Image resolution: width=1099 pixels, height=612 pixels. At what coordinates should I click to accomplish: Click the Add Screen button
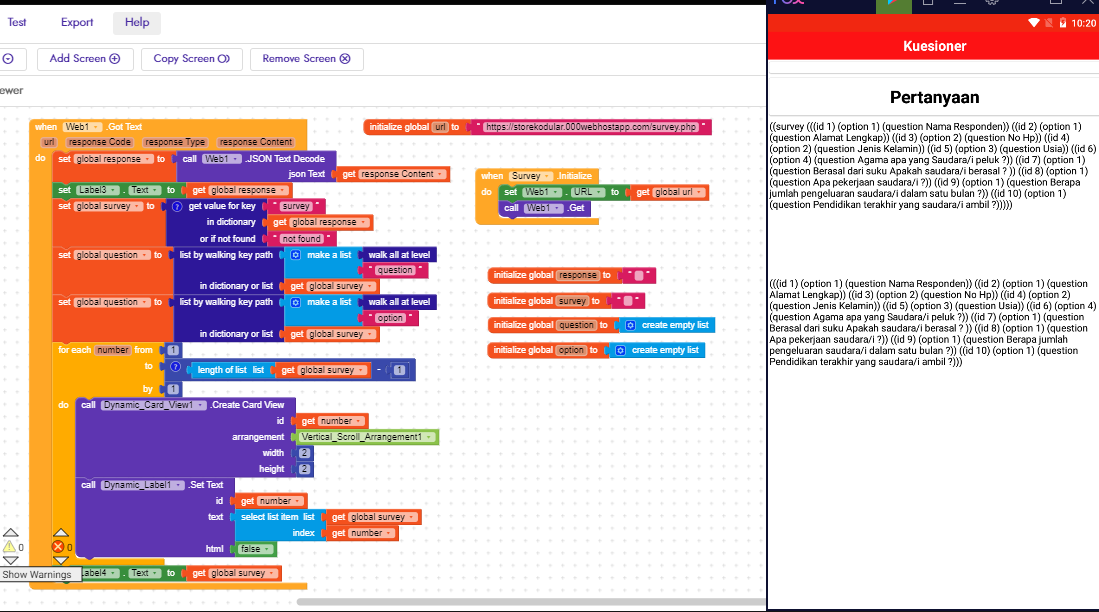[x=85, y=59]
